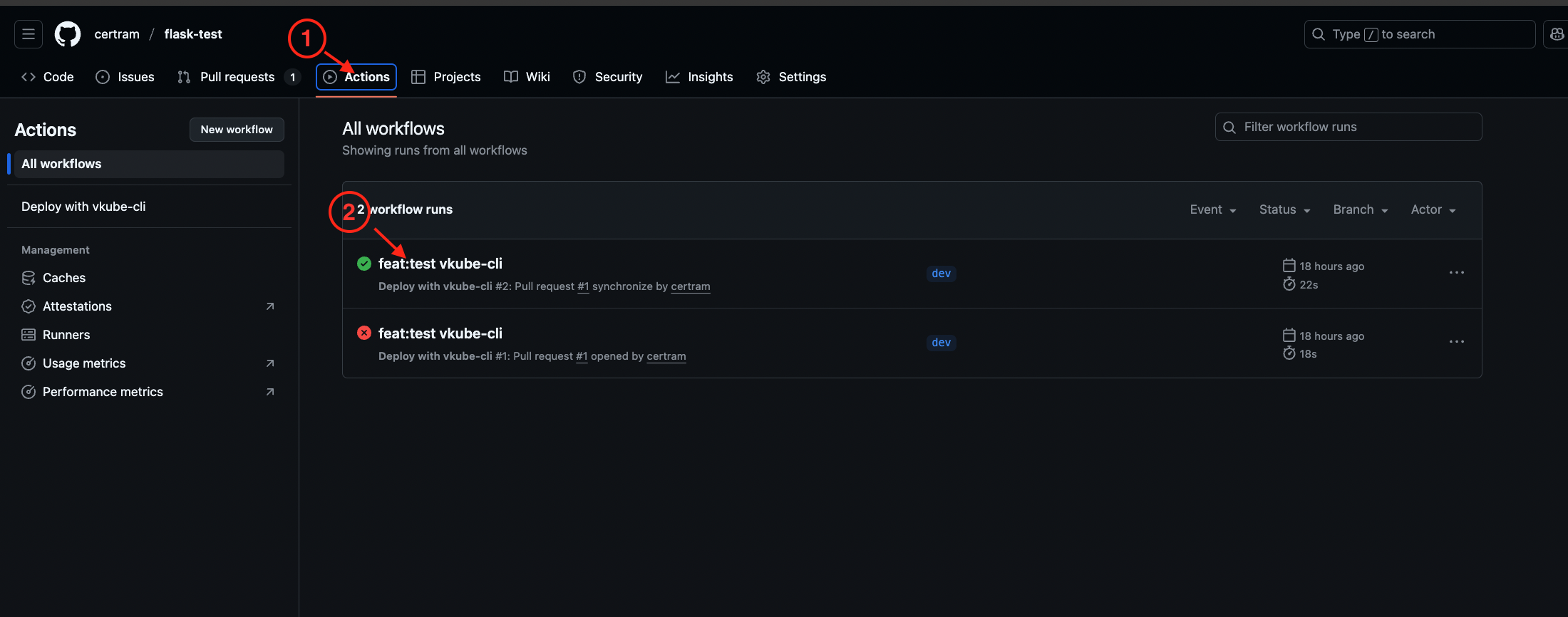Click the Attestations verified icon
This screenshot has width=1568, height=617.
[x=29, y=306]
